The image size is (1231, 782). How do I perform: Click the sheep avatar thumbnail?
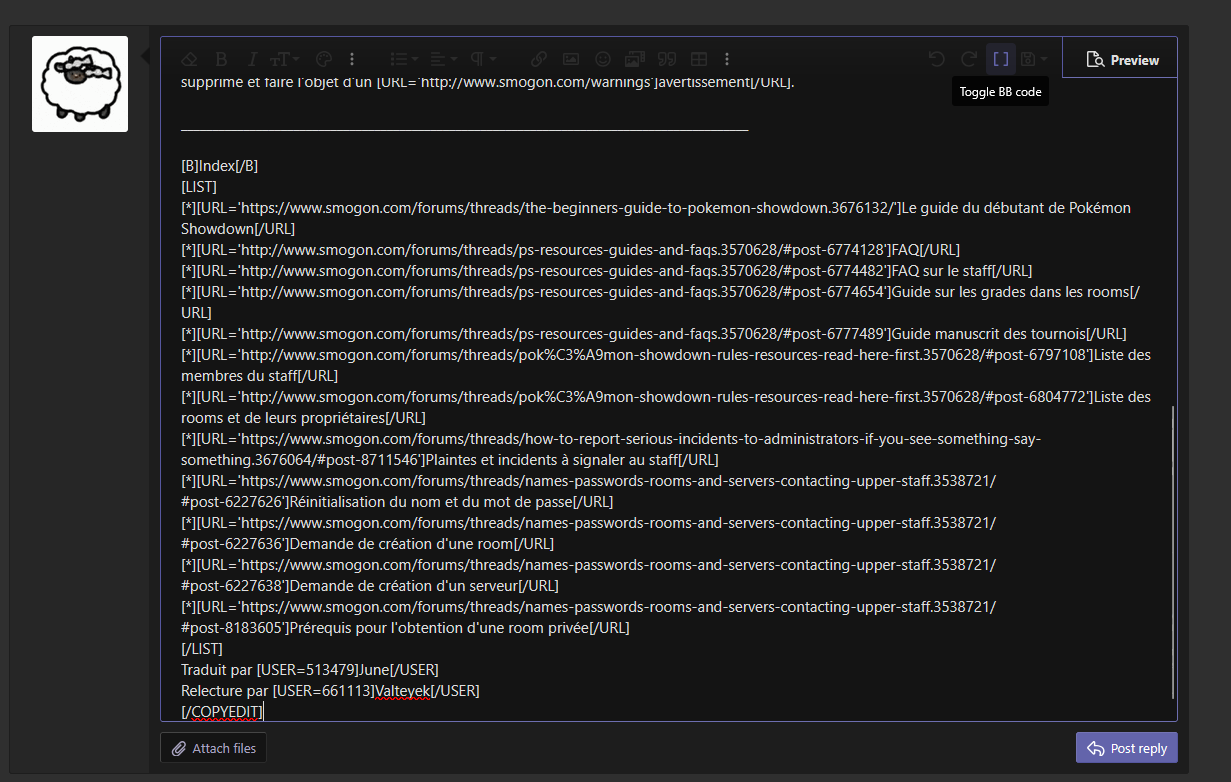[x=80, y=84]
